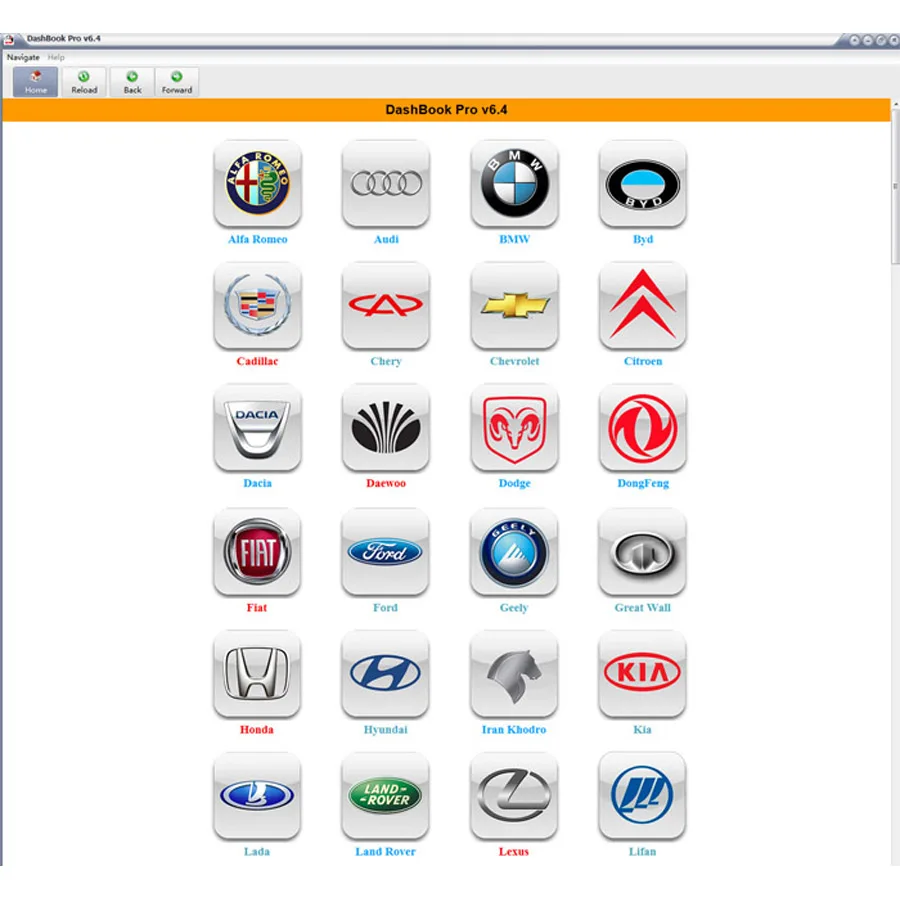Screen dimensions: 900x900
Task: Choose the DongFeng red logo
Action: (x=643, y=428)
